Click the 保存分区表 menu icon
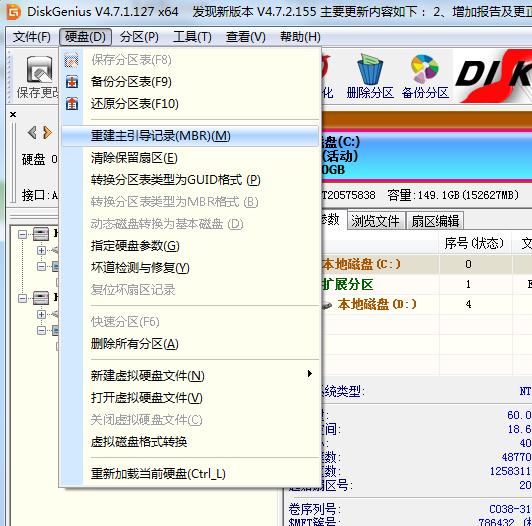The width and height of the screenshot is (532, 526). tap(72, 60)
